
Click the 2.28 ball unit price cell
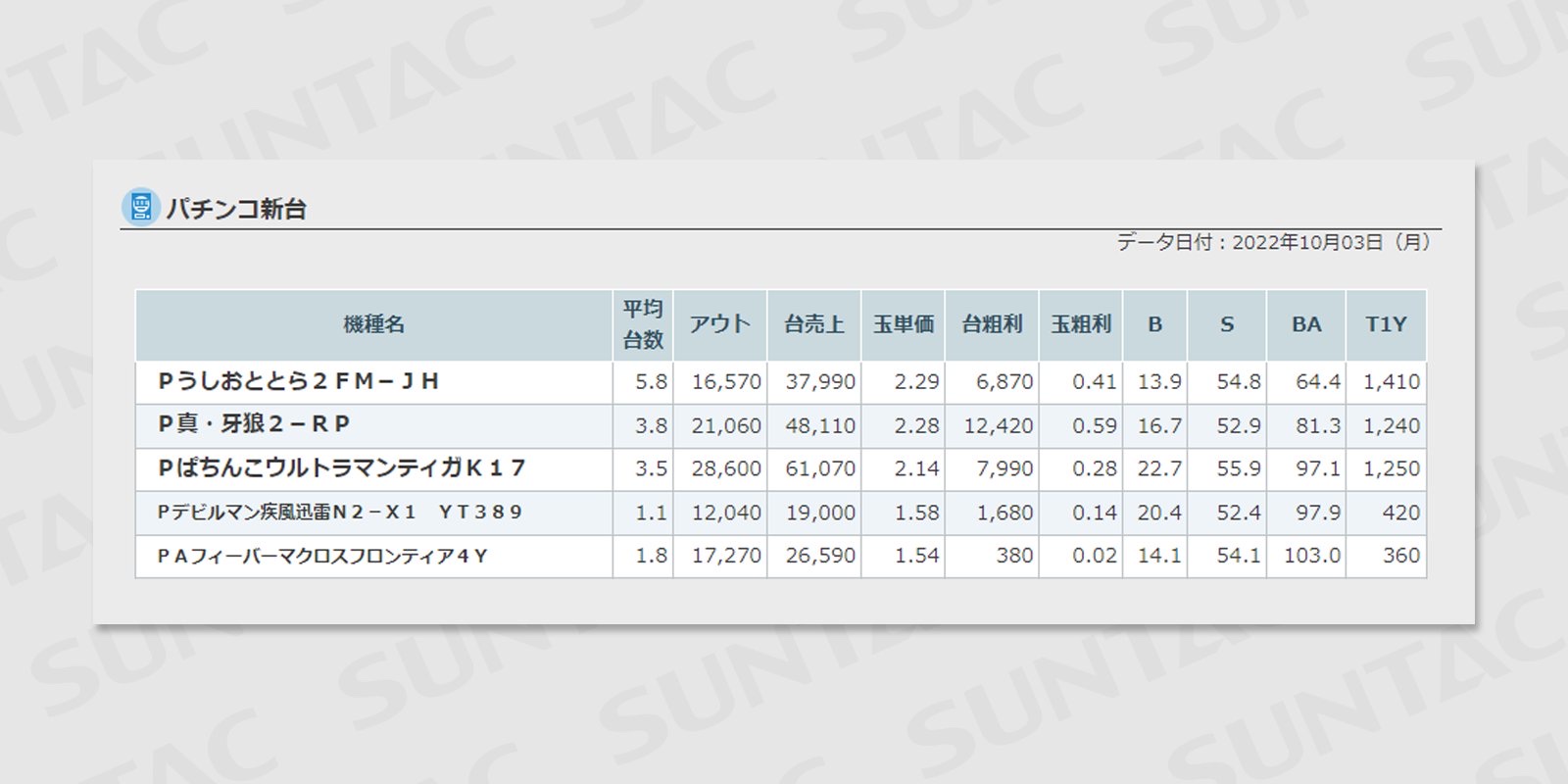click(904, 426)
